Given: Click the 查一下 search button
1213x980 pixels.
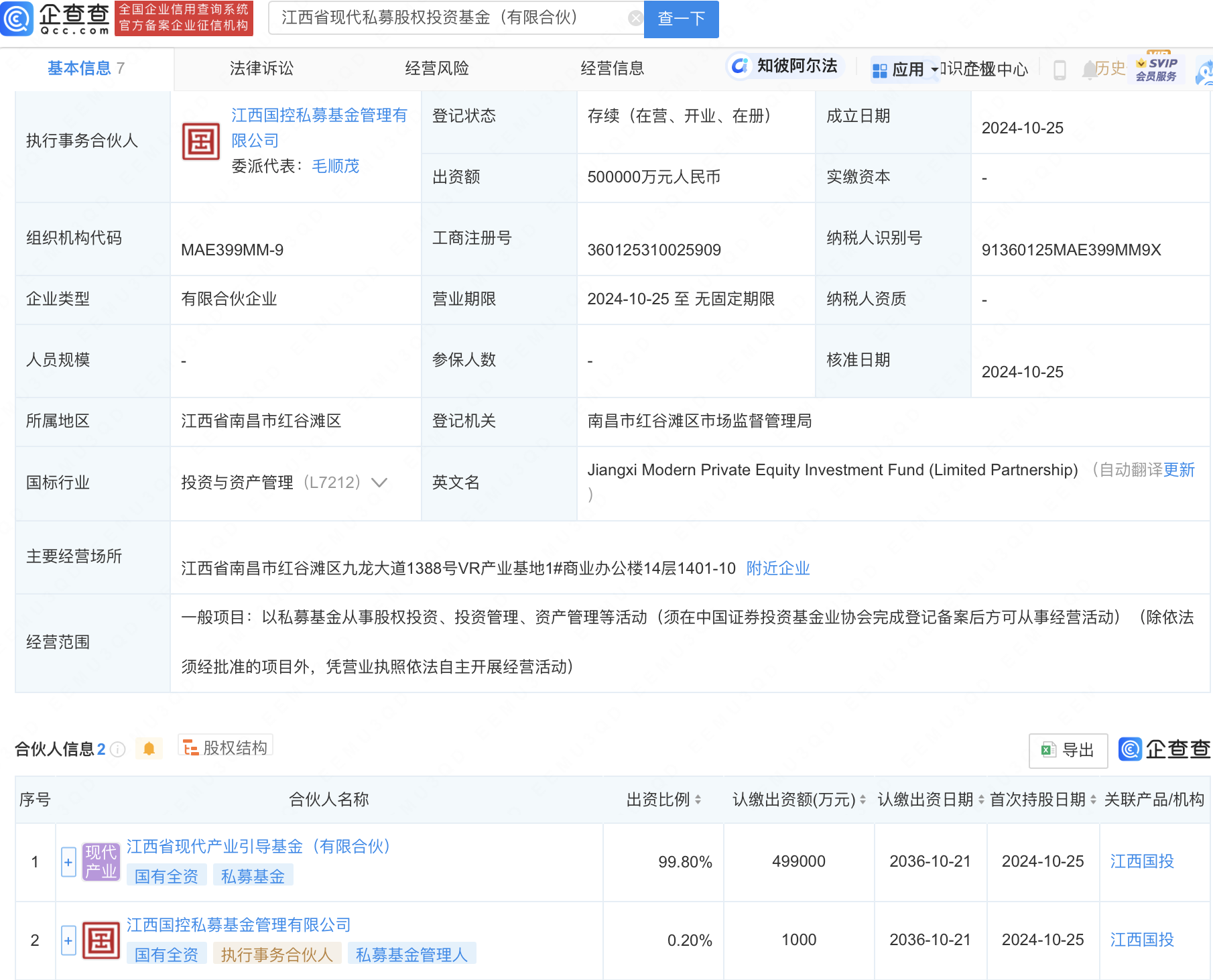Looking at the screenshot, I should (681, 19).
